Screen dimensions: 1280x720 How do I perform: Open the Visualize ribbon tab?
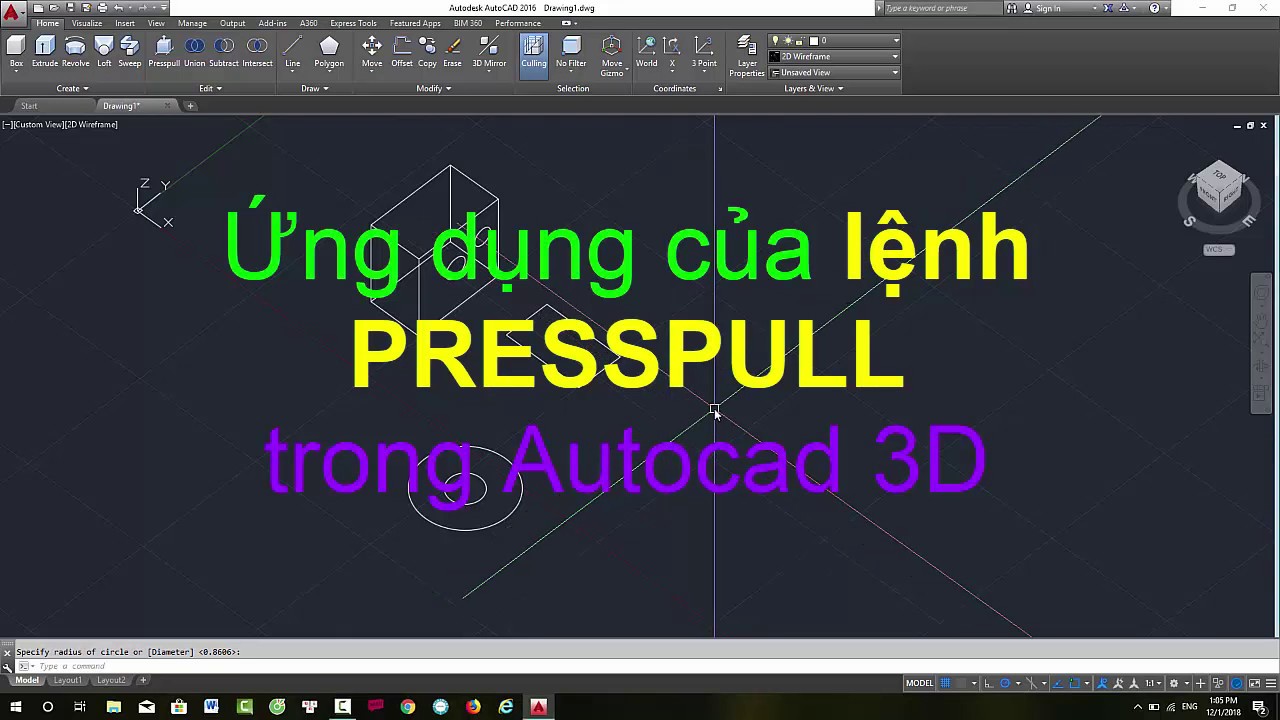click(x=86, y=23)
